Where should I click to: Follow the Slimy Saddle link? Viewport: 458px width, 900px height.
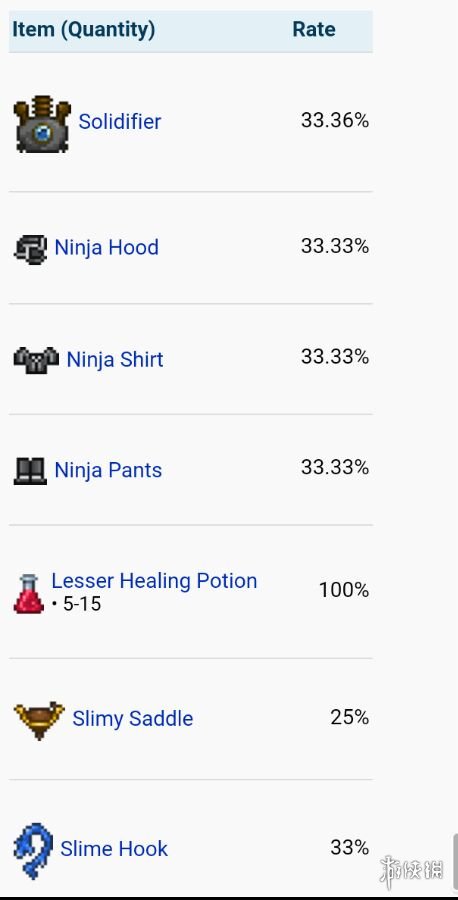point(133,719)
